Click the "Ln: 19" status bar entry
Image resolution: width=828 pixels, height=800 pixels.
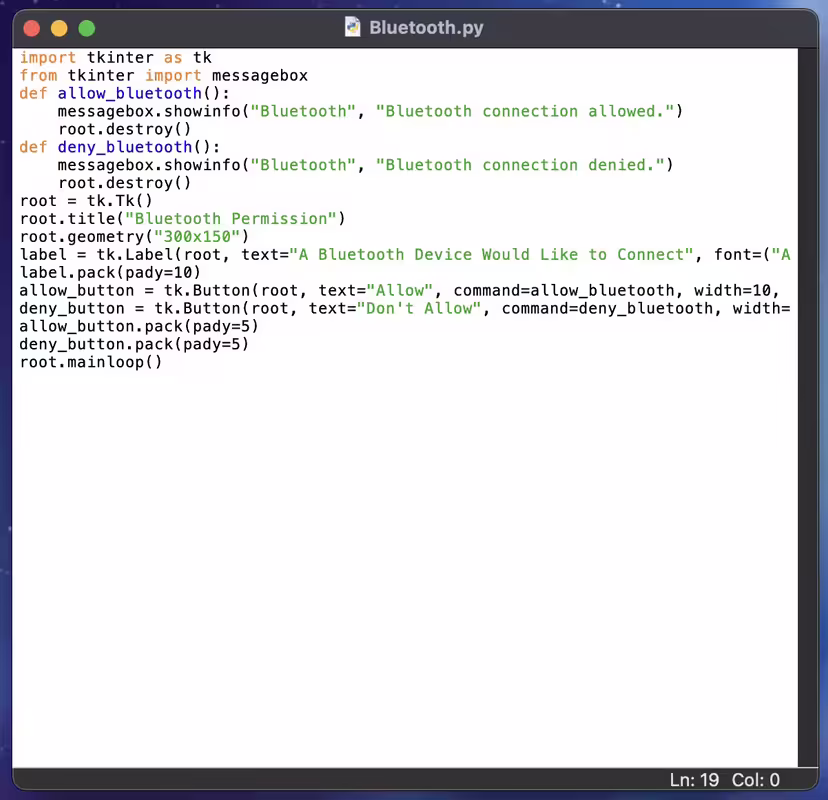(x=694, y=780)
